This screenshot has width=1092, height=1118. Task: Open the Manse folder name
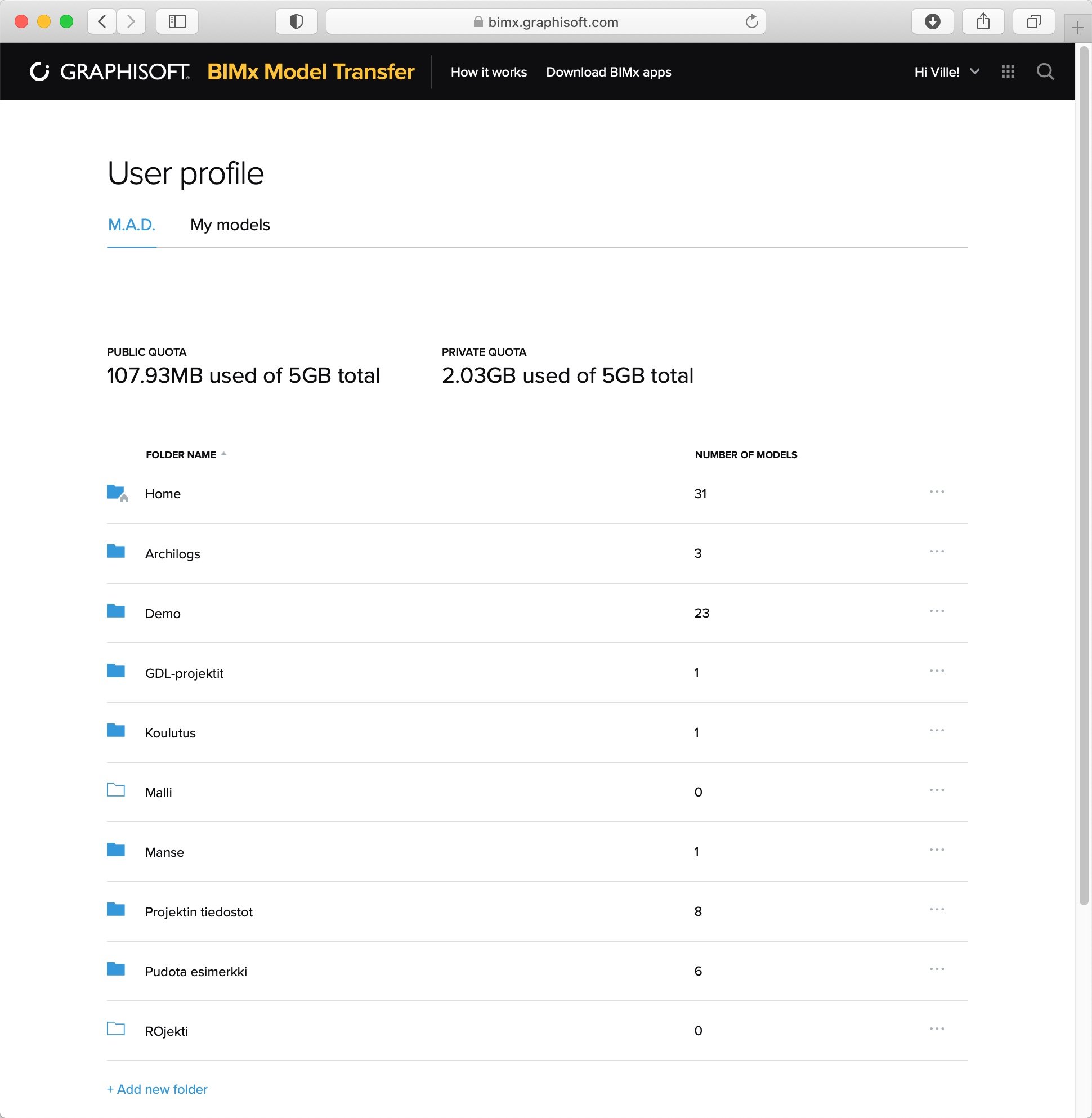tap(164, 852)
